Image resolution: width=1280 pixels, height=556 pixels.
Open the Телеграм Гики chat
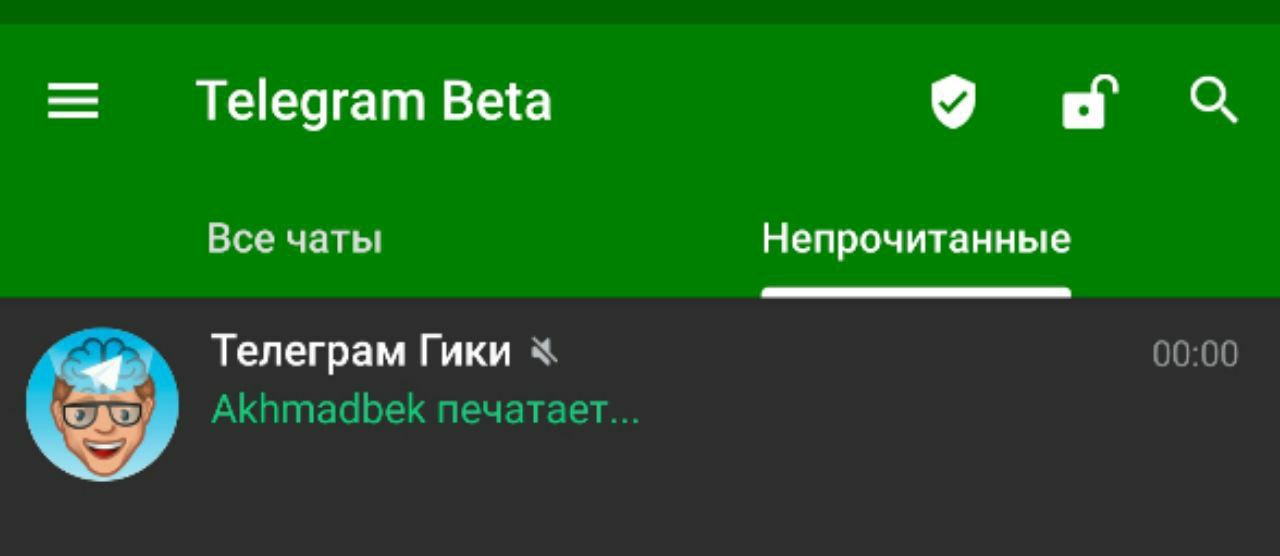tap(640, 404)
